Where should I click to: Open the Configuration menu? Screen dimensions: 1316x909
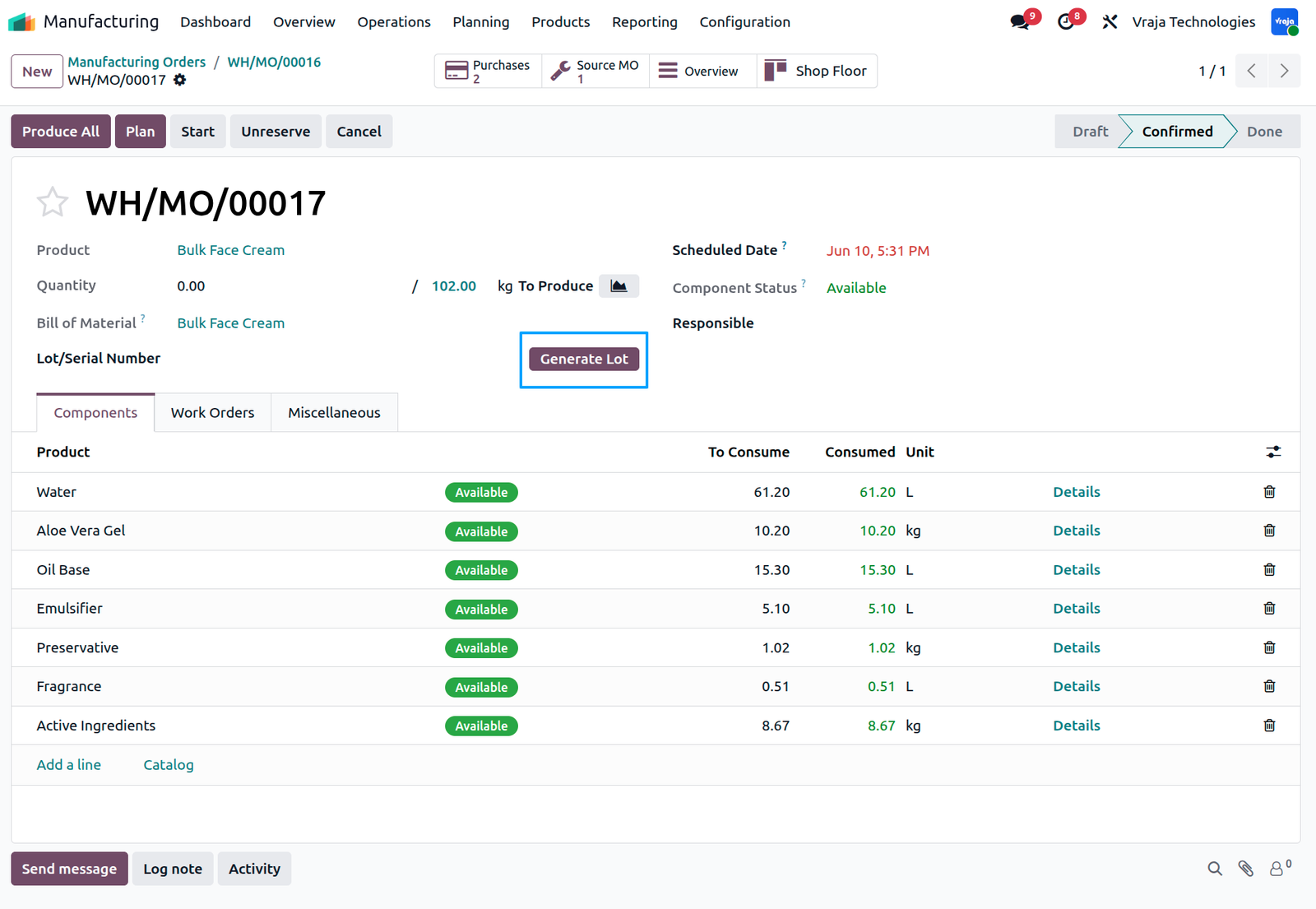click(x=745, y=22)
